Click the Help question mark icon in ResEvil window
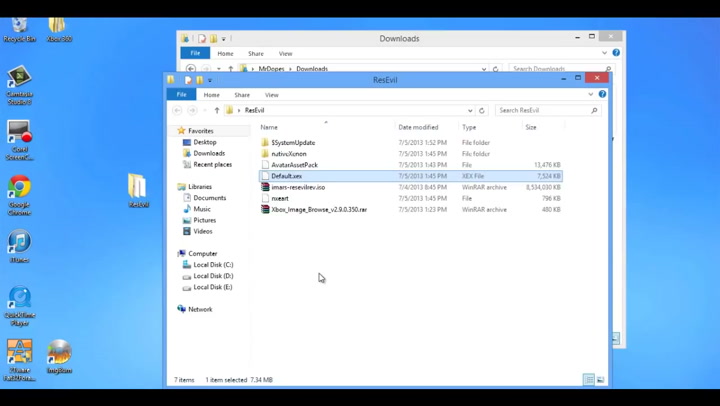 602,95
